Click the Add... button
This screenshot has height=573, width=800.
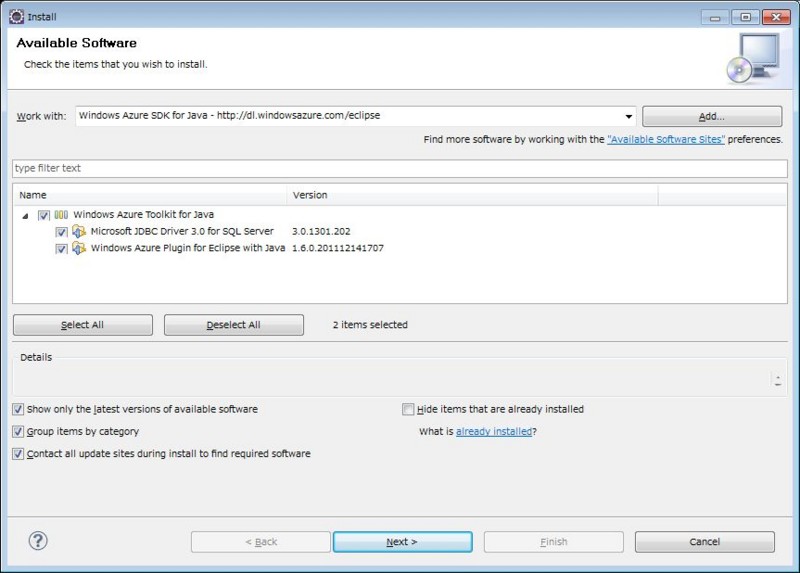712,116
